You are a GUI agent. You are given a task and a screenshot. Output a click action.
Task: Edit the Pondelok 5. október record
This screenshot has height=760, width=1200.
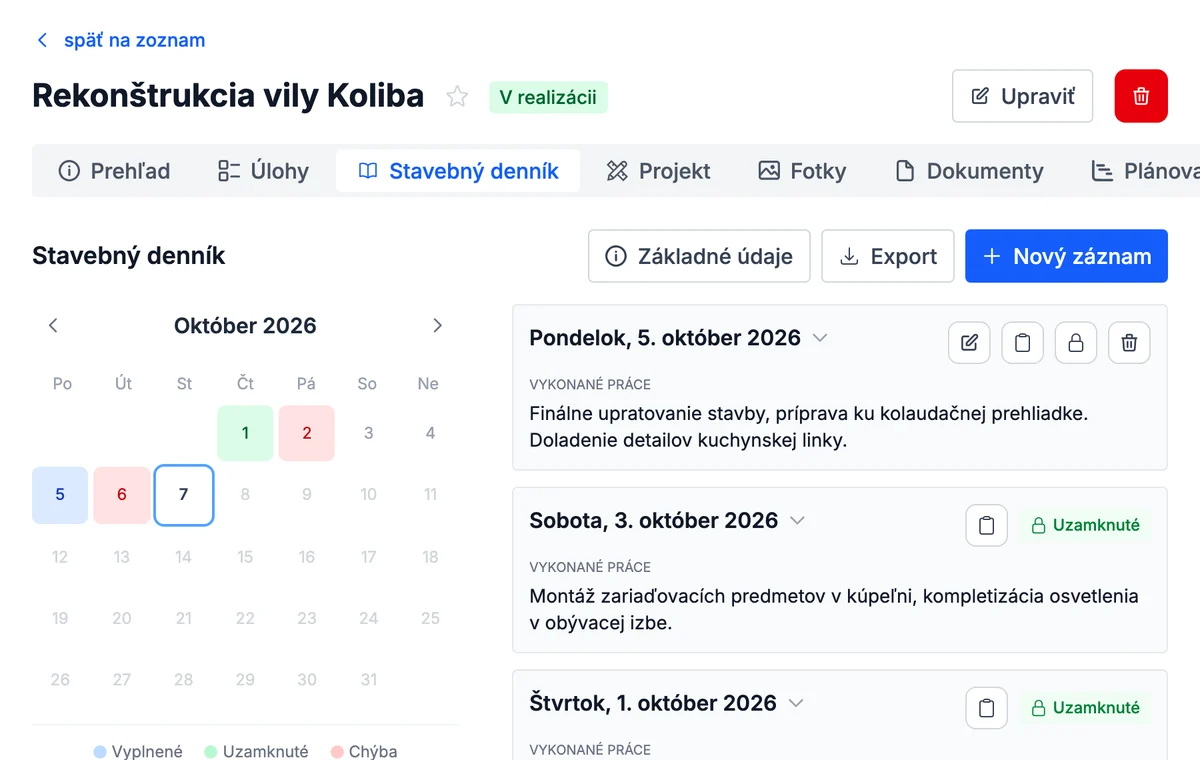969,343
